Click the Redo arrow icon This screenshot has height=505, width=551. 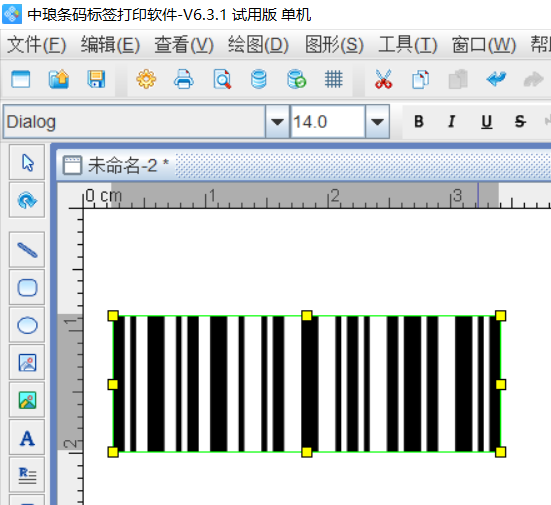click(x=533, y=79)
